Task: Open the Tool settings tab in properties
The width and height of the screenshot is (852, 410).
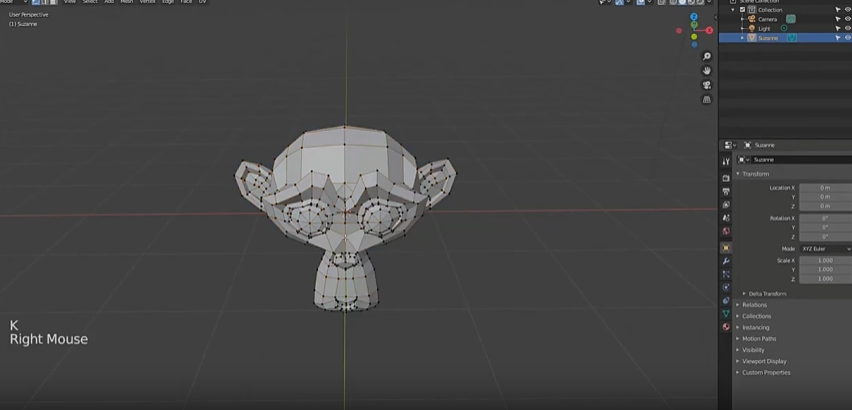Action: 726,162
